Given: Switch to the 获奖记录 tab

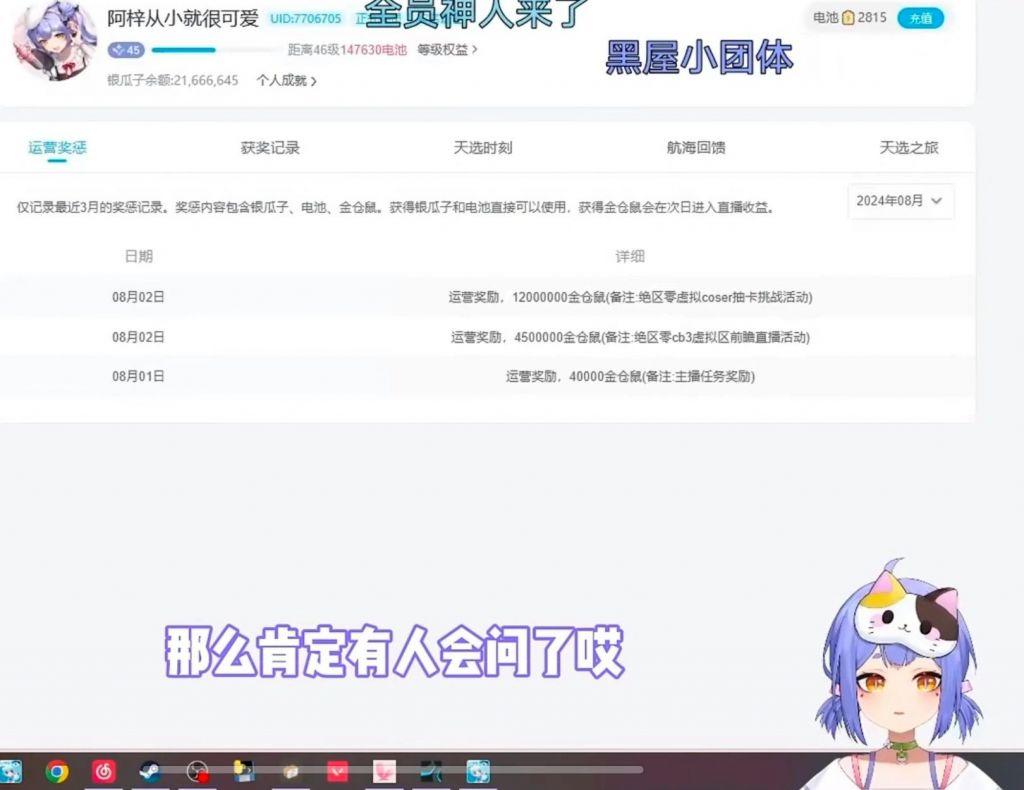Looking at the screenshot, I should tap(270, 148).
